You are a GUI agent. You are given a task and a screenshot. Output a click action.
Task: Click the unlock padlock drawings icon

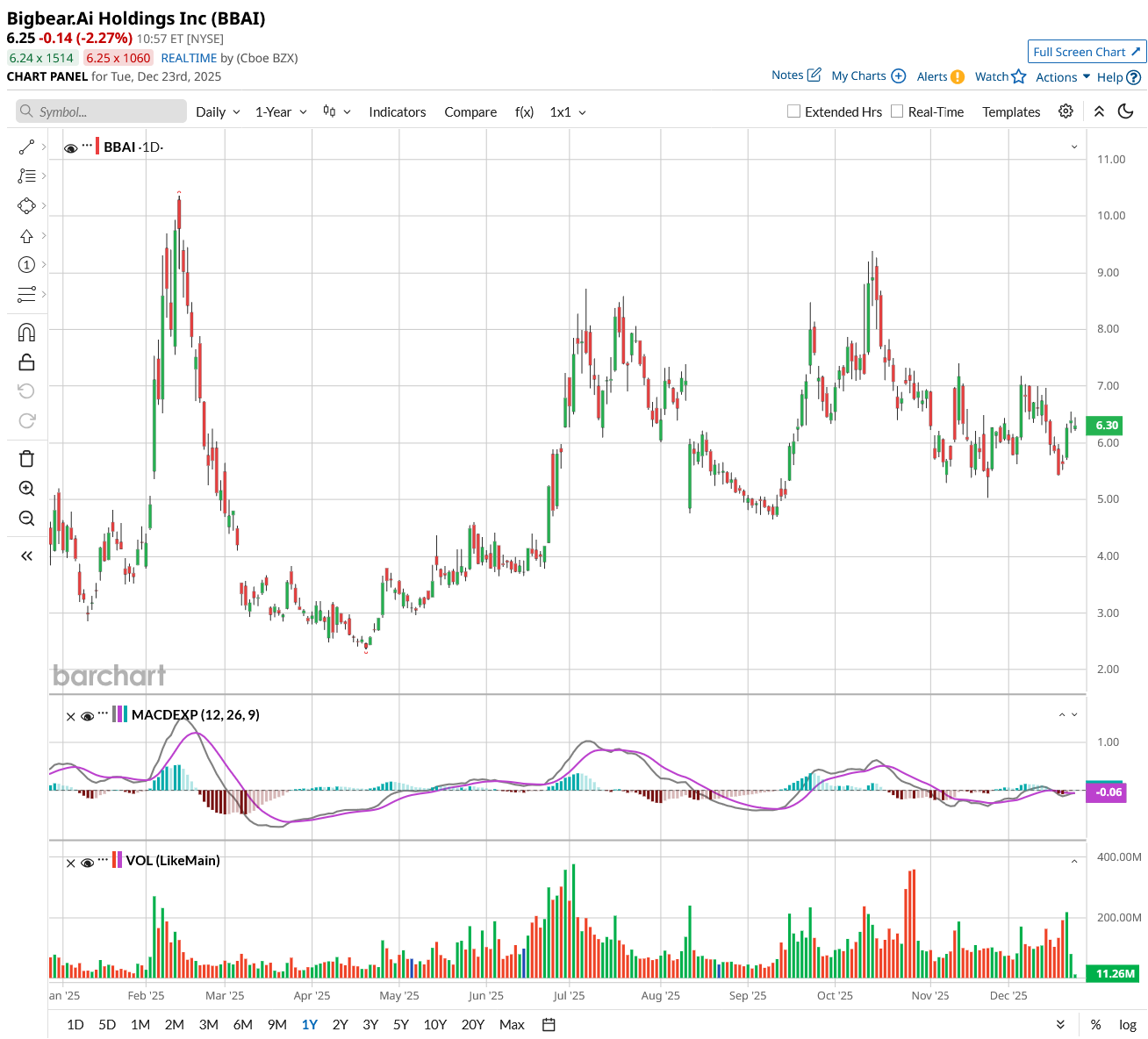pos(26,362)
